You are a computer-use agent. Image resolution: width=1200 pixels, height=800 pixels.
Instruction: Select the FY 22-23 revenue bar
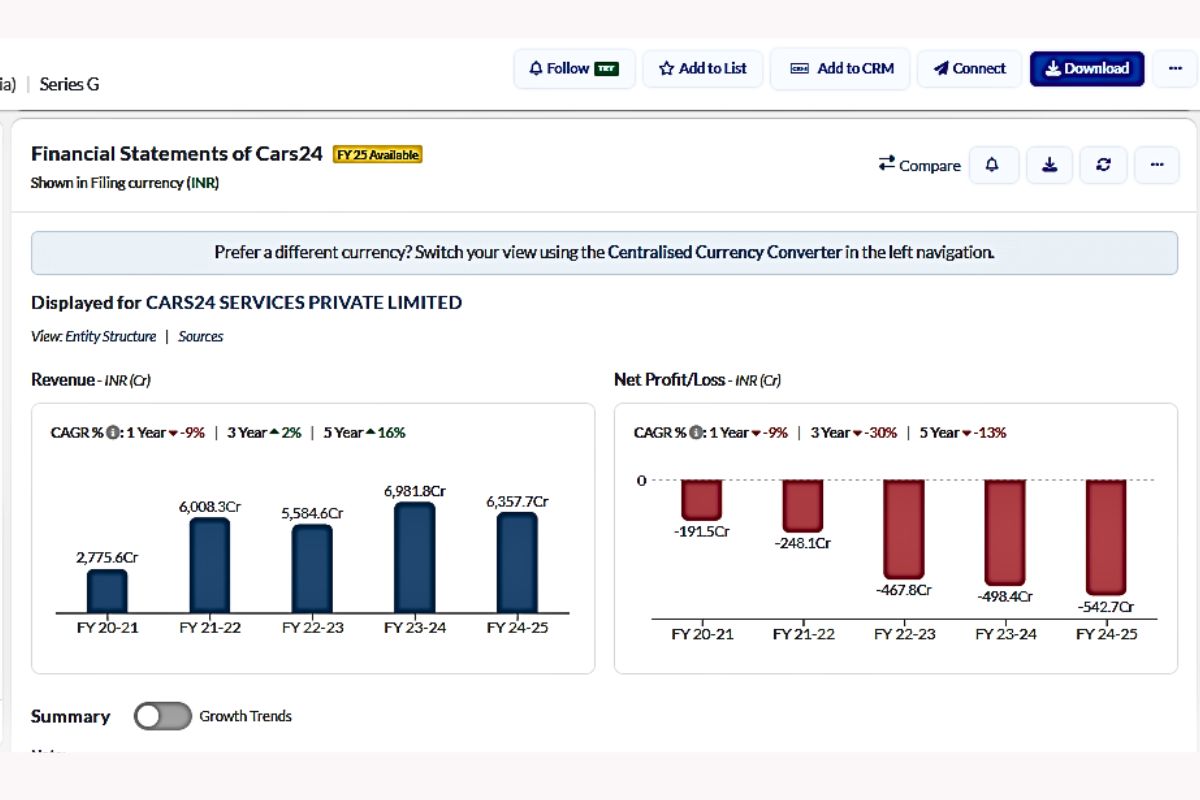tap(312, 569)
